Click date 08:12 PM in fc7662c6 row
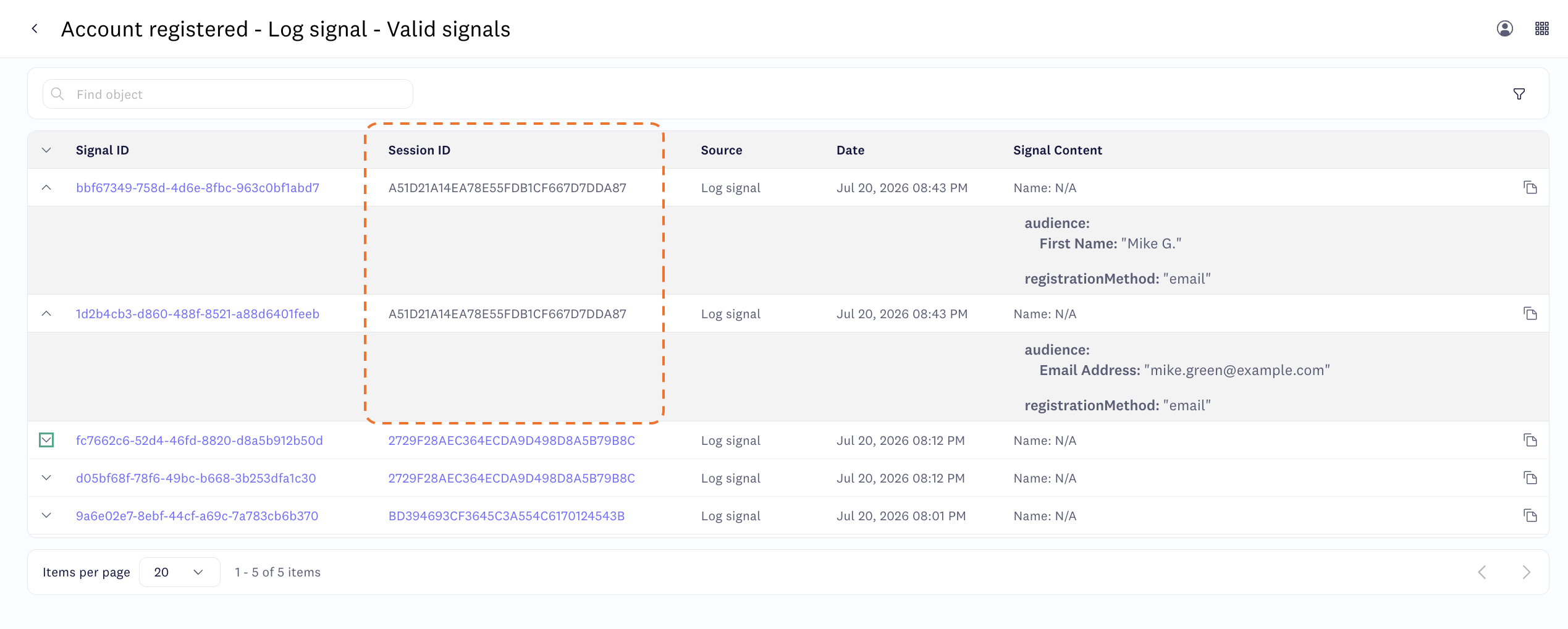This screenshot has height=629, width=1568. coord(901,441)
